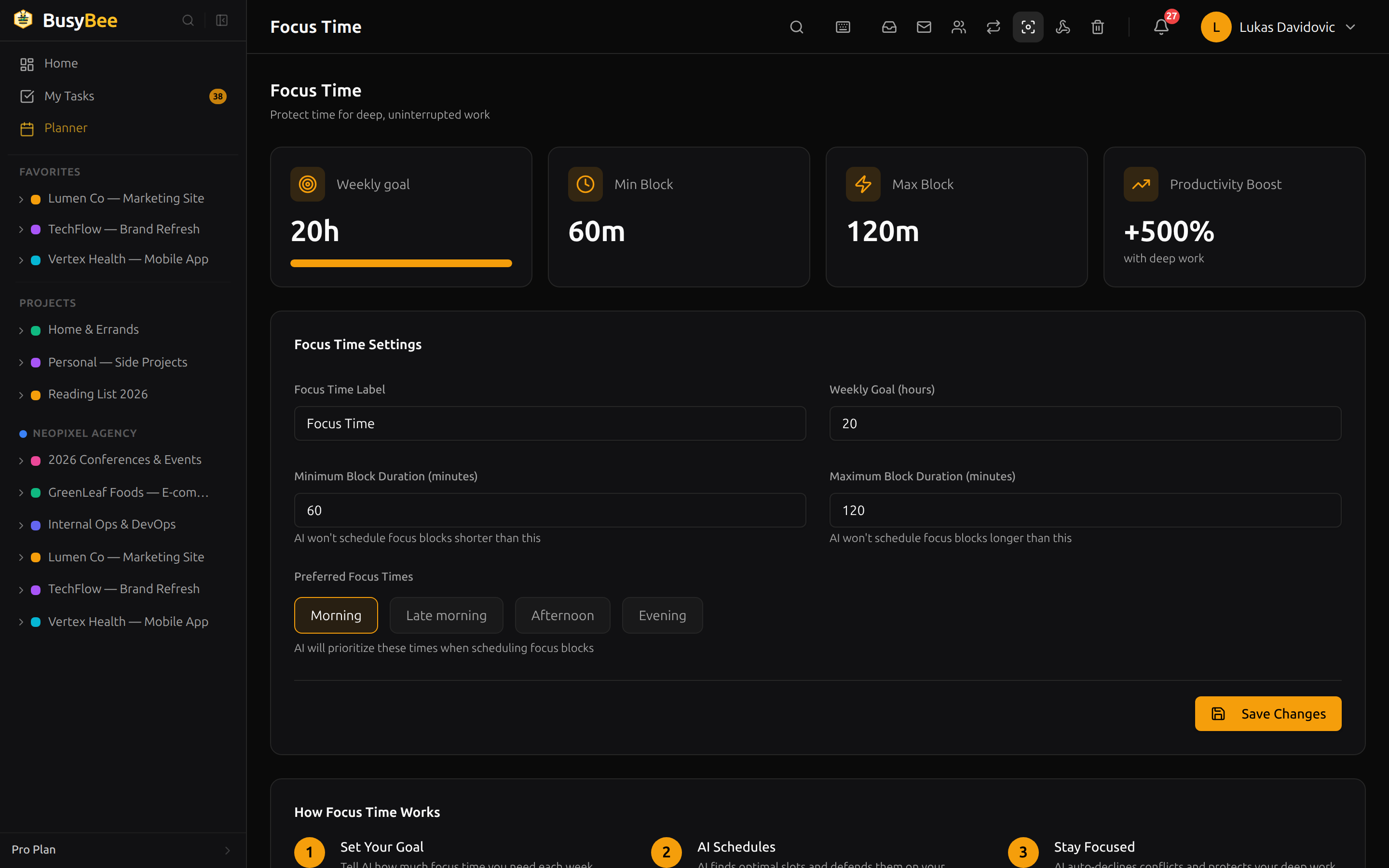The width and height of the screenshot is (1389, 868).
Task: Open the webhook integrations icon
Action: (x=1063, y=27)
